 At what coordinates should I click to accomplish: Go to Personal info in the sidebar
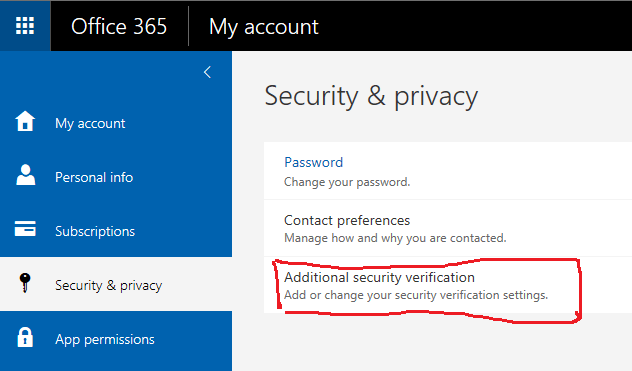pyautogui.click(x=94, y=177)
